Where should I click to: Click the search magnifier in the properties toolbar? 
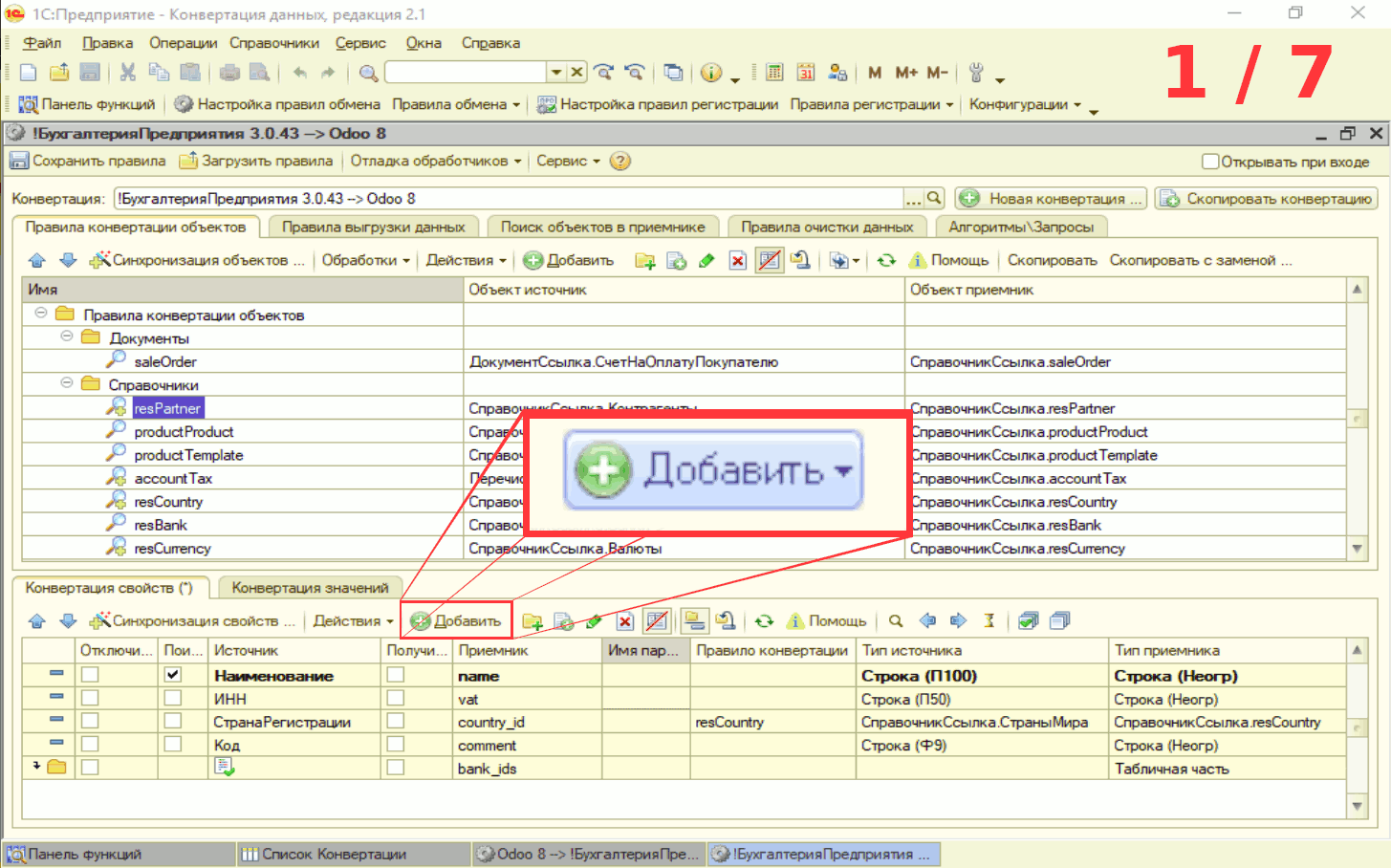click(896, 621)
